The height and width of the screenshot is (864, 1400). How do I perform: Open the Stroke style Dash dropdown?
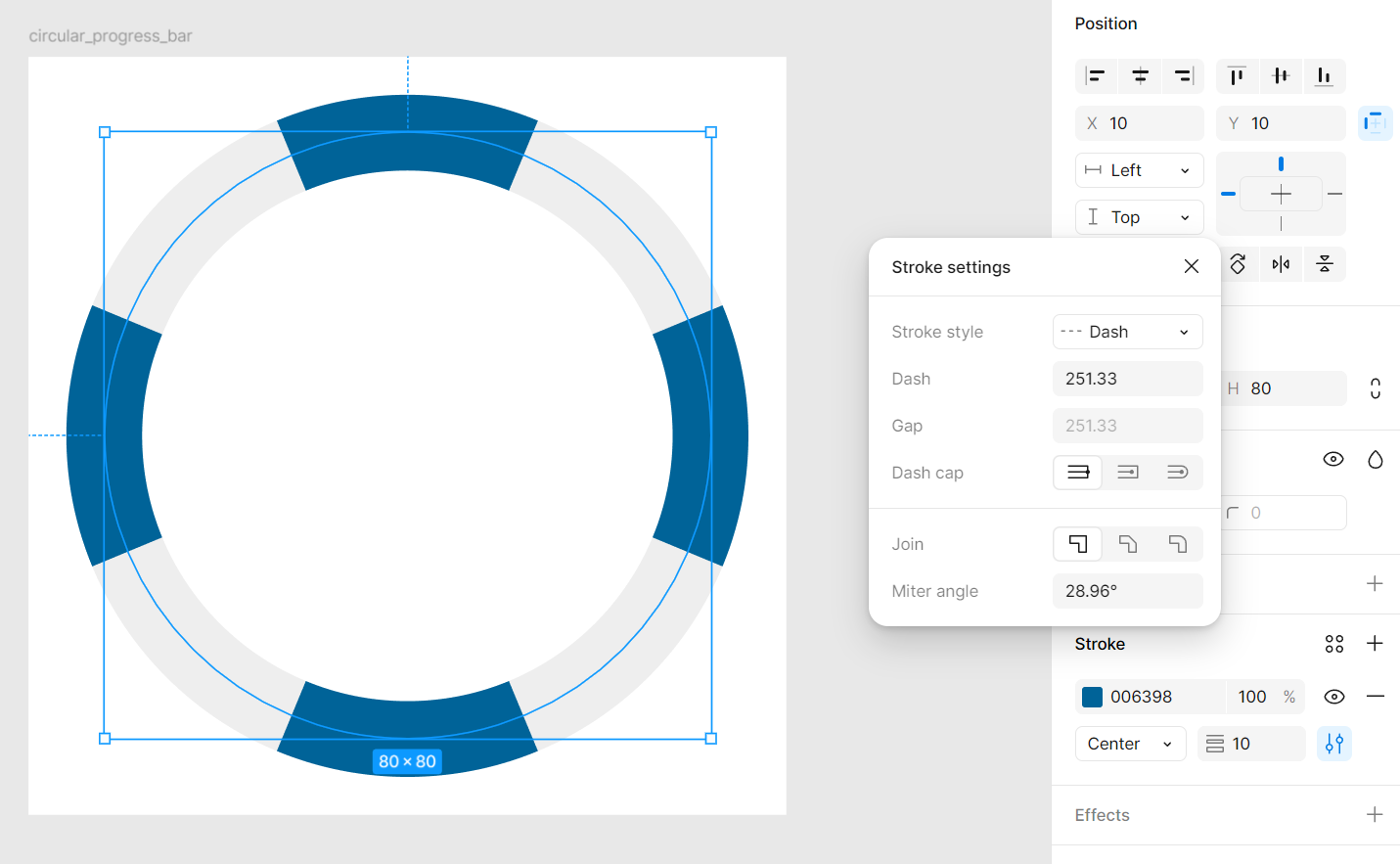coord(1127,332)
